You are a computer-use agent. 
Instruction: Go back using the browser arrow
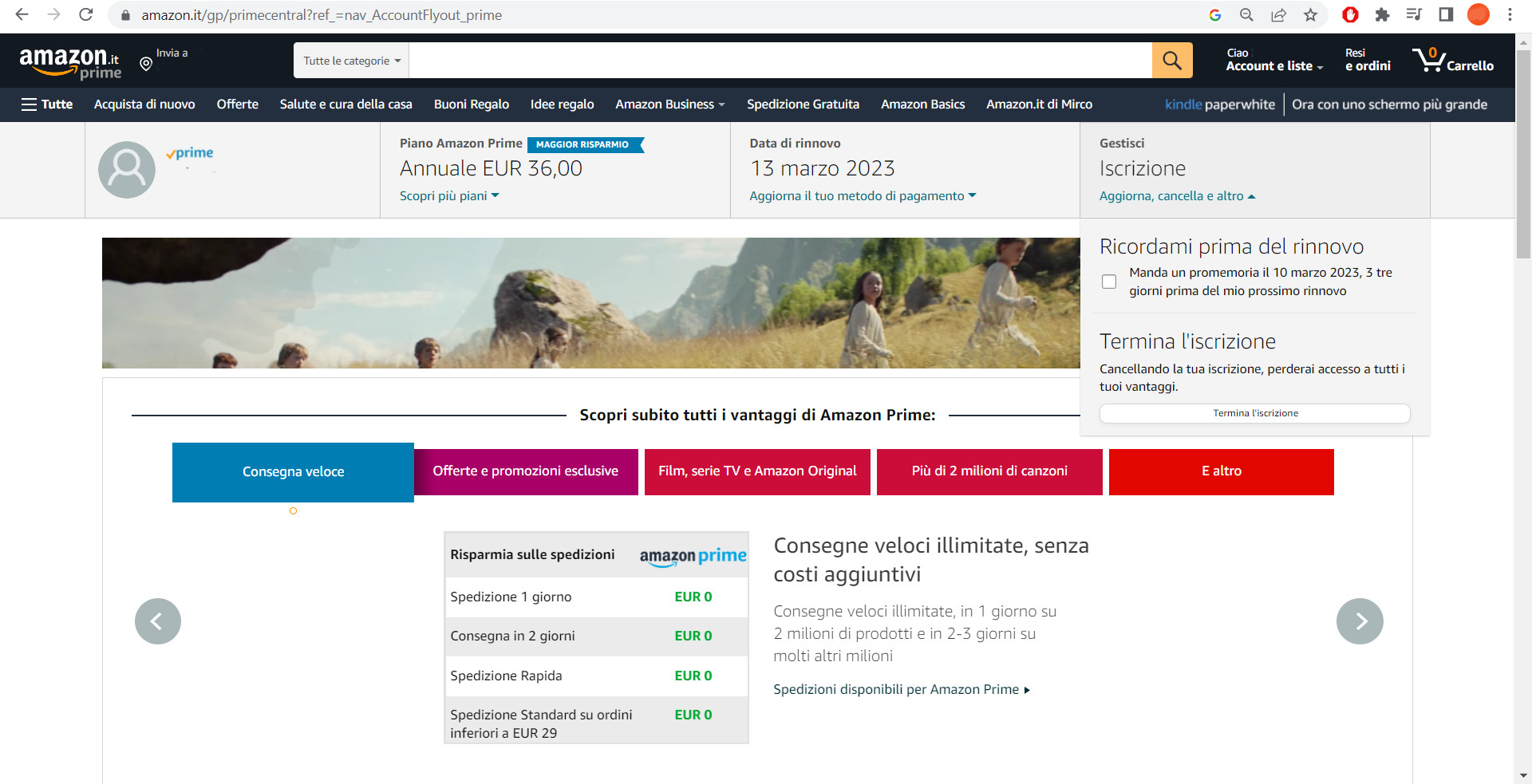(x=23, y=14)
